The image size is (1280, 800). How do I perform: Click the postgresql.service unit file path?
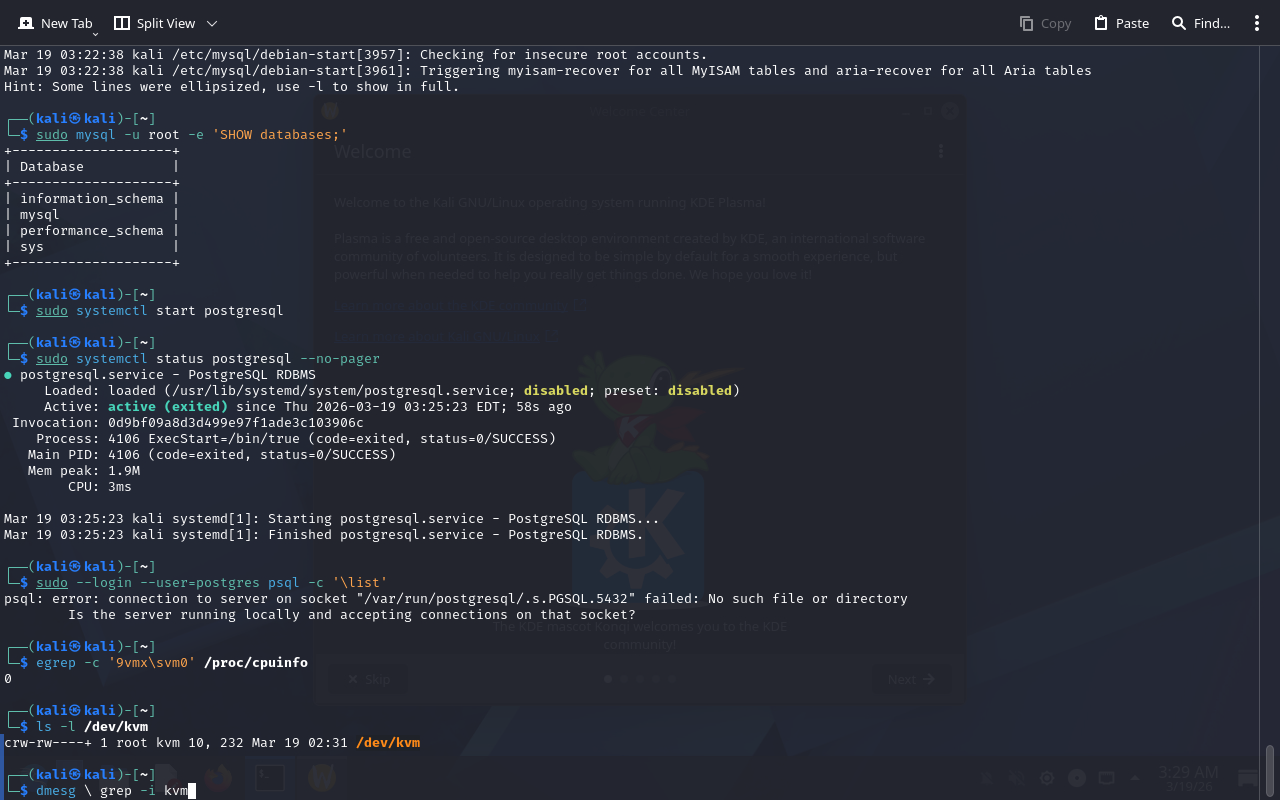tap(338, 391)
